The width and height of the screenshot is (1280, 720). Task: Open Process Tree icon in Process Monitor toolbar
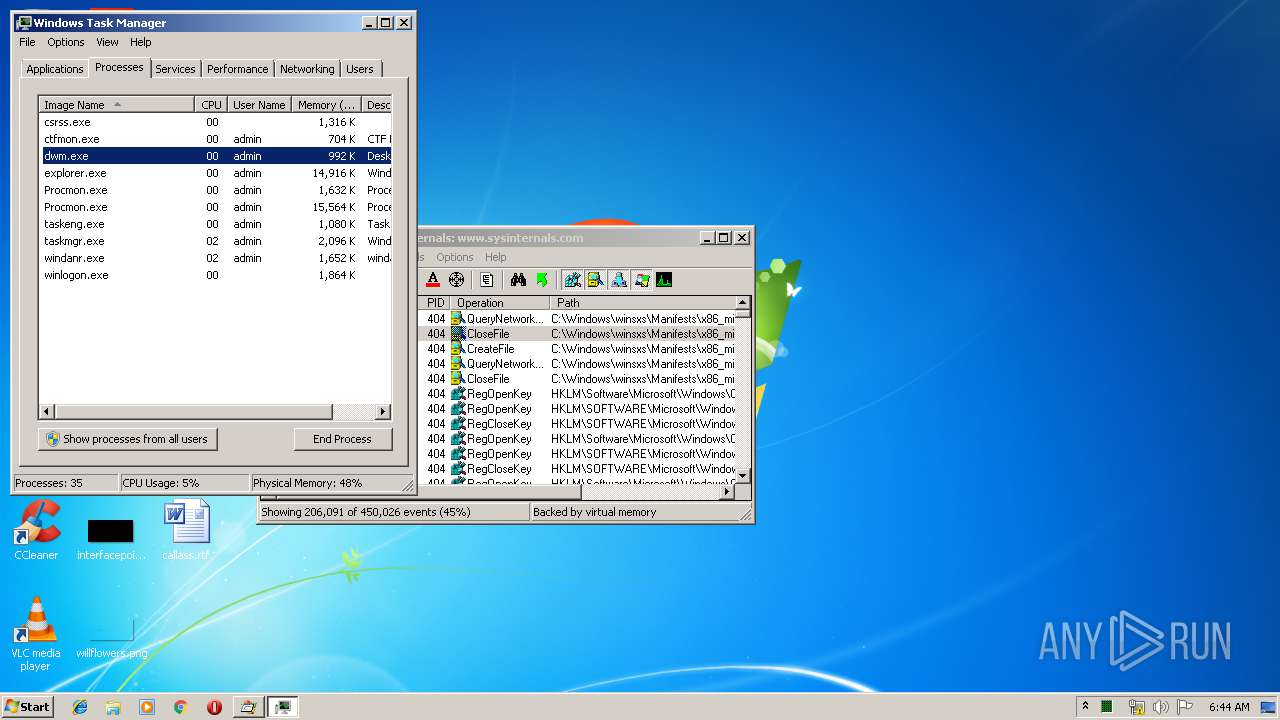point(487,280)
